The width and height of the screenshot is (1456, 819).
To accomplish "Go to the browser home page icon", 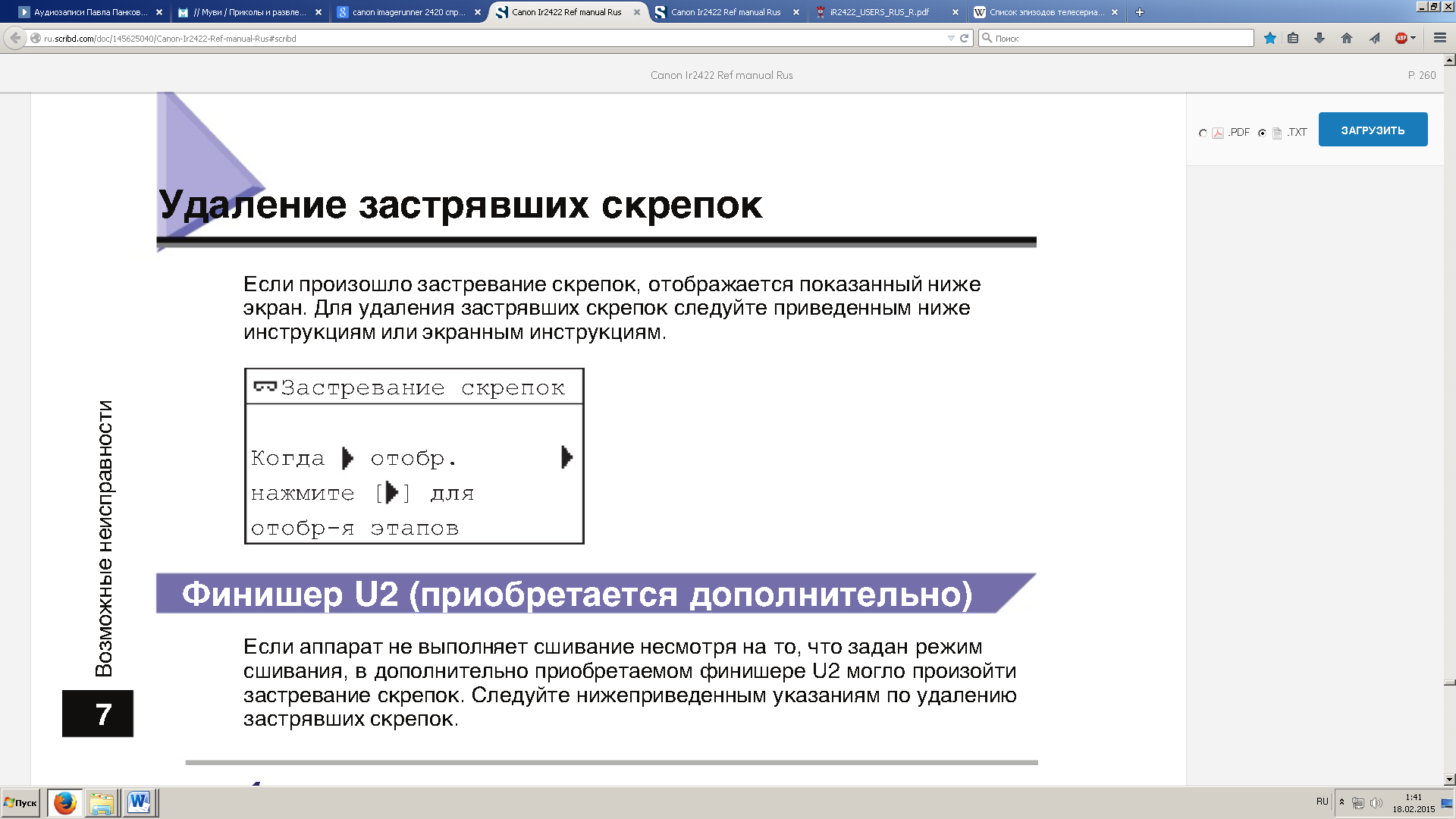I will 1347,38.
